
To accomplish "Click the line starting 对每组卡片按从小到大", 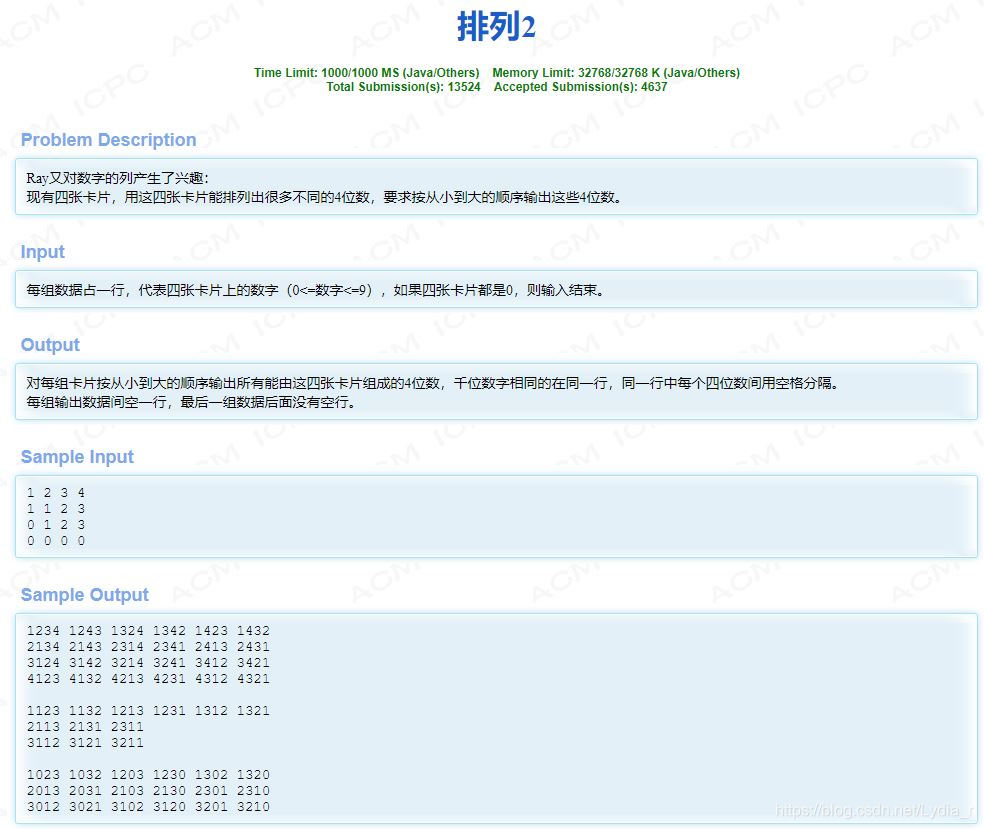I will coord(433,383).
